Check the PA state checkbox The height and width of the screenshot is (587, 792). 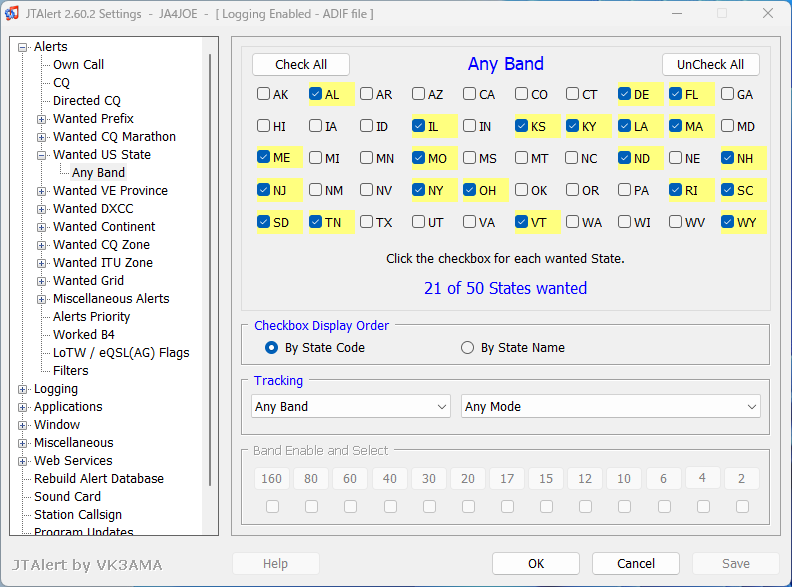click(x=624, y=190)
